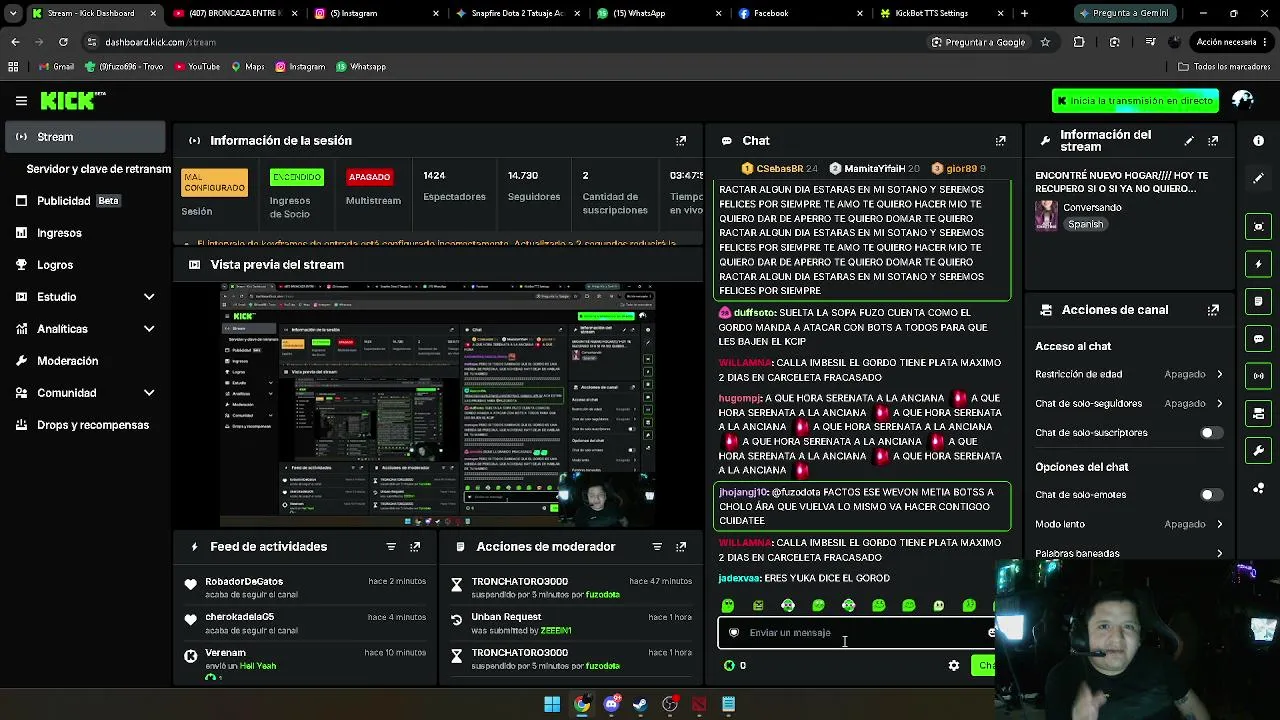
Task: Pop out the Acciones de moderador panel
Action: [681, 547]
